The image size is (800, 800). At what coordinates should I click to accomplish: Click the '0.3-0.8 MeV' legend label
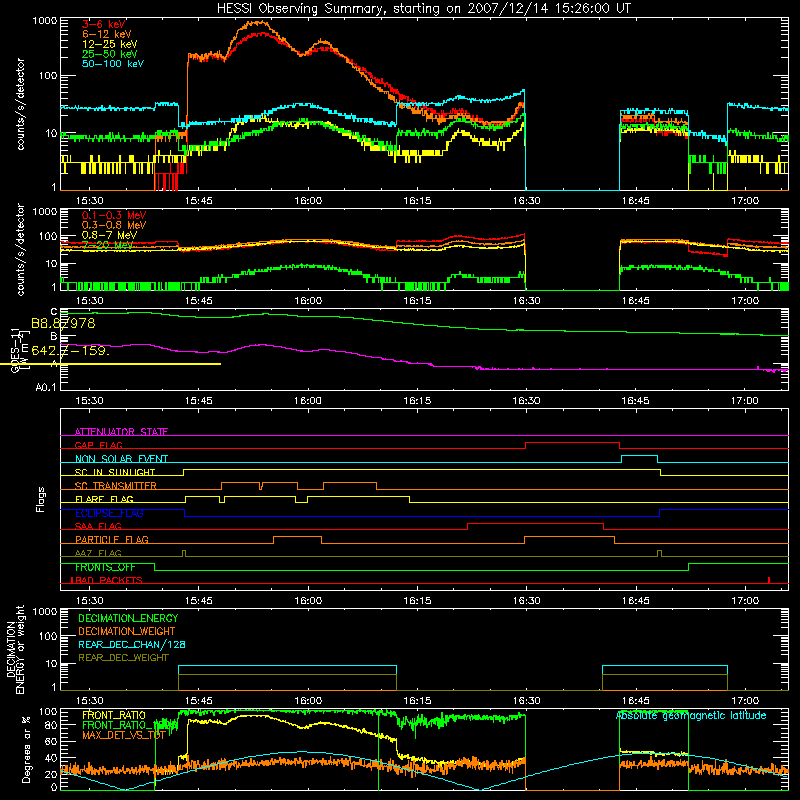click(114, 225)
